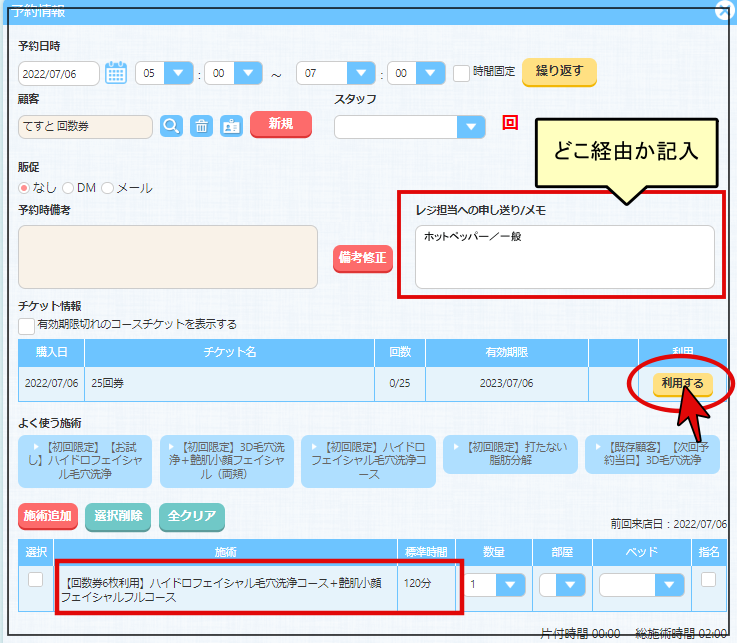Select the DM promotion radio button

pos(68,188)
